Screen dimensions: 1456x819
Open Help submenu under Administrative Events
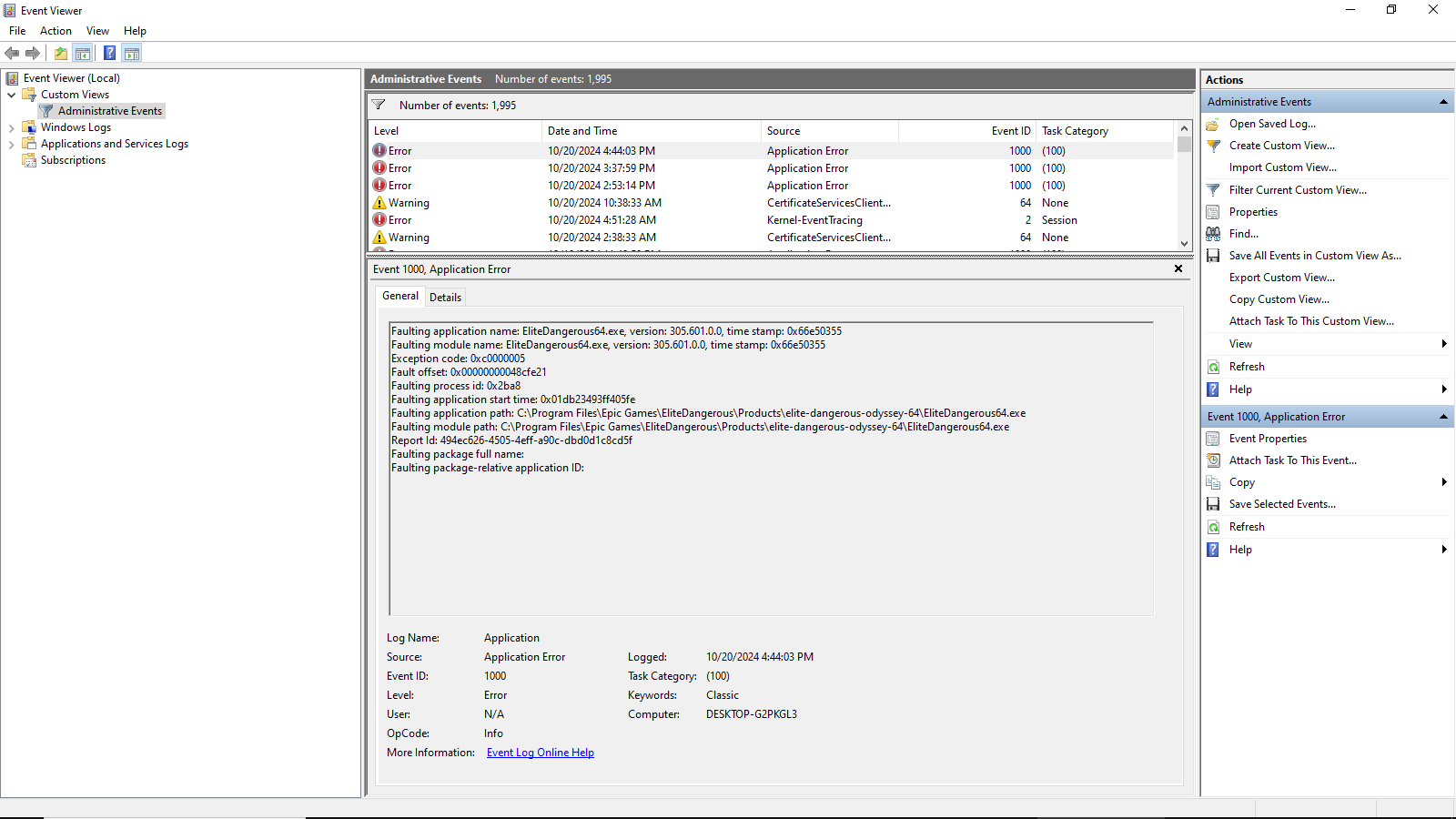point(1444,389)
